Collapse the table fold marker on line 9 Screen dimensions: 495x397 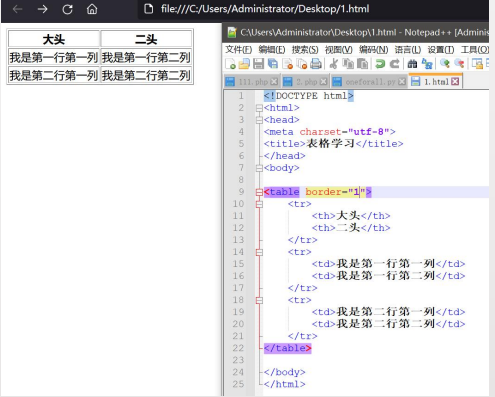pyautogui.click(x=259, y=192)
